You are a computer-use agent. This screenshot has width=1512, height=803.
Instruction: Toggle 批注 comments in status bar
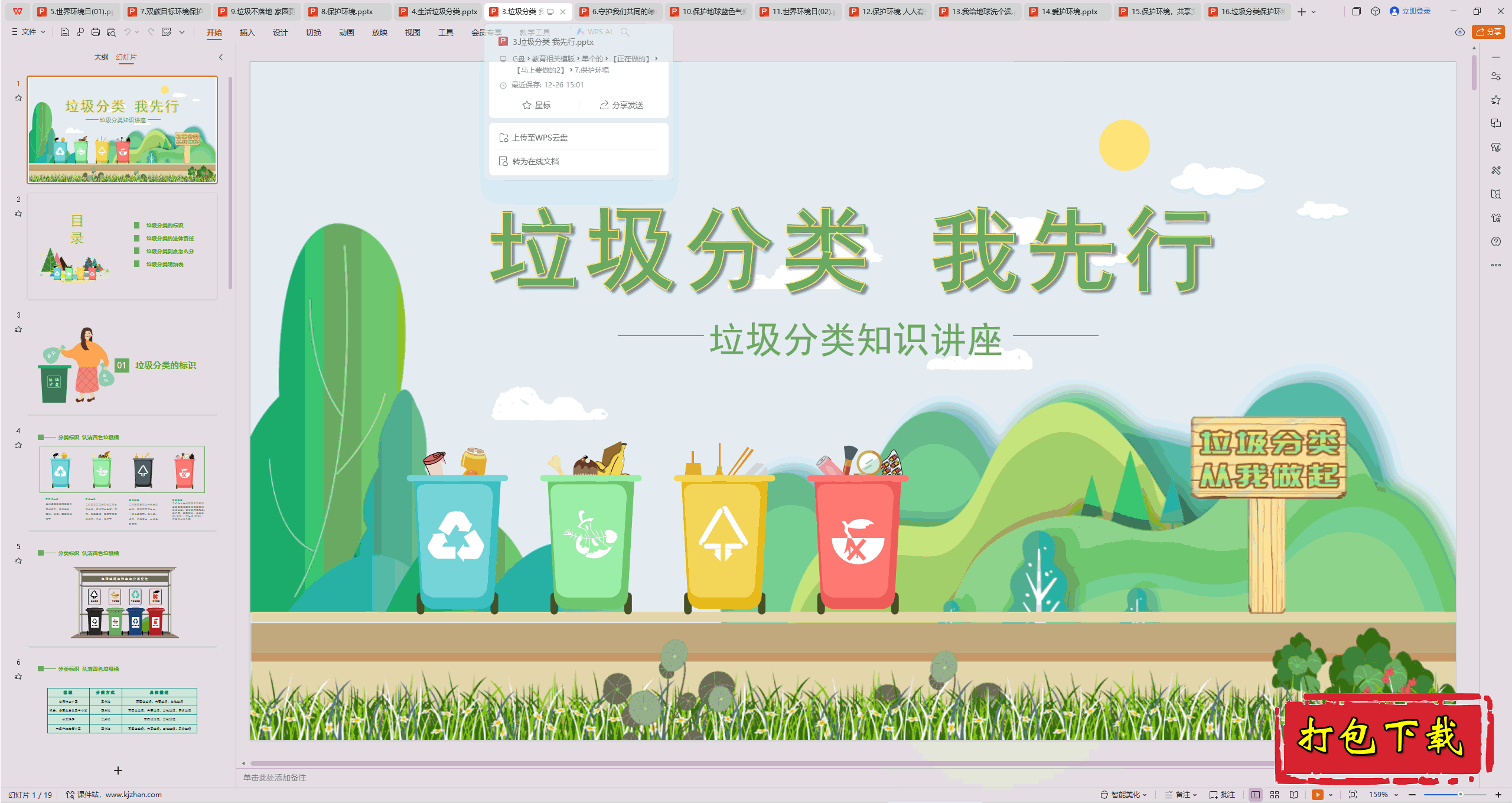(x=1222, y=795)
